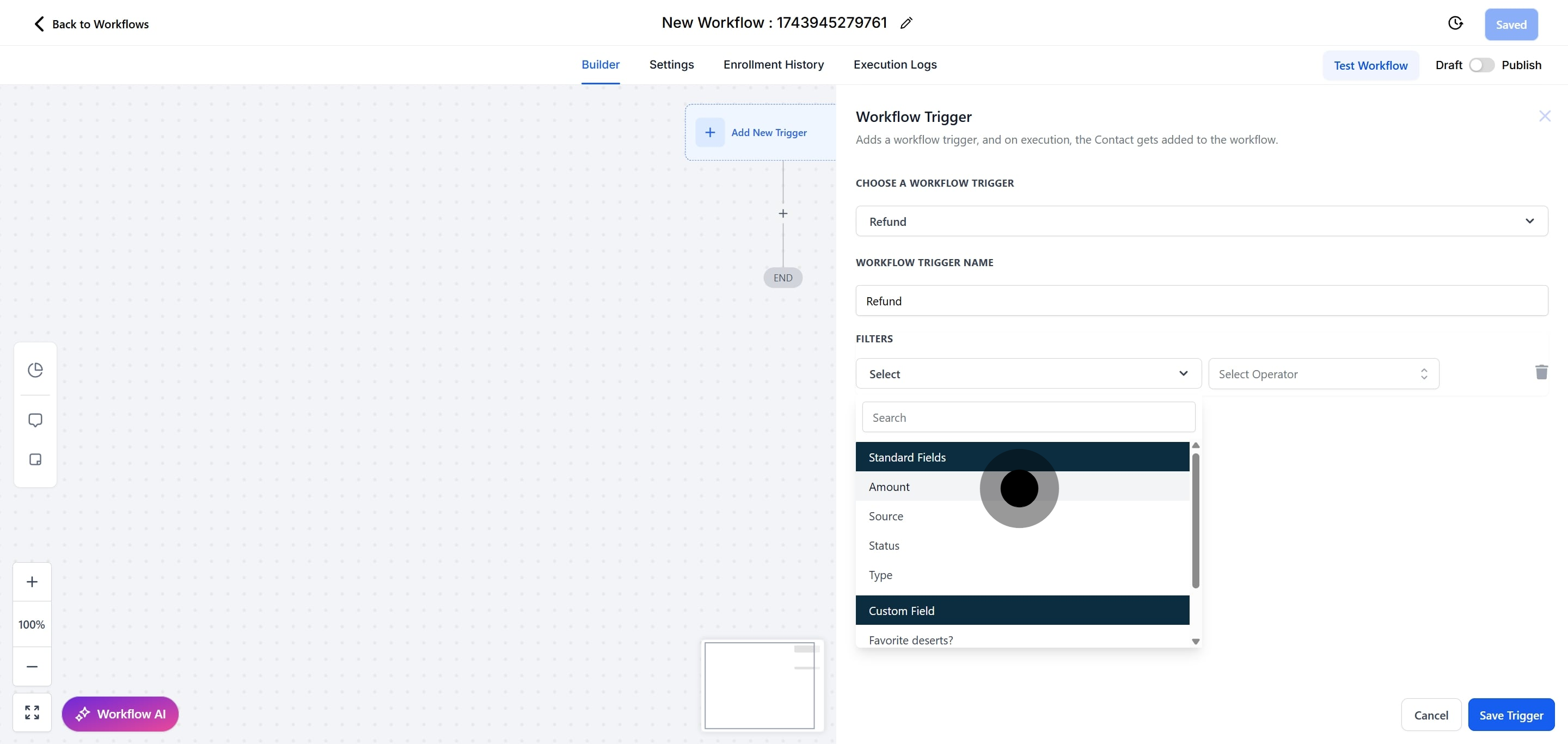Click Save Trigger button

(1511, 715)
